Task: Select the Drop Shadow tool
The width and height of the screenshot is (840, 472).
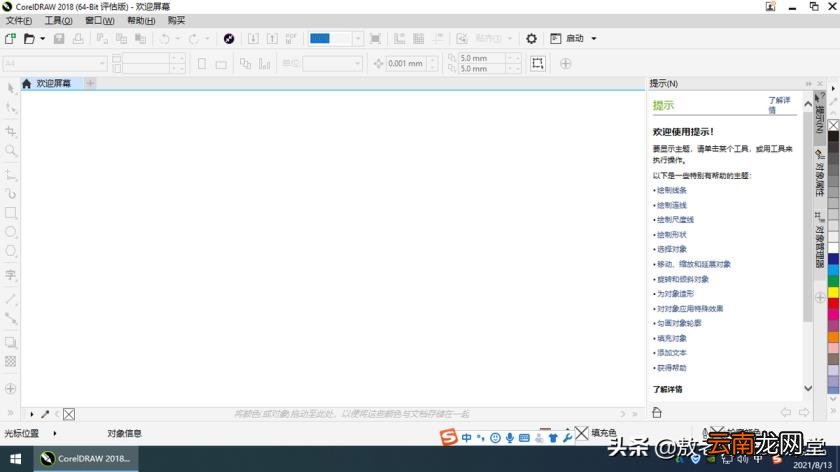Action: pyautogui.click(x=11, y=342)
